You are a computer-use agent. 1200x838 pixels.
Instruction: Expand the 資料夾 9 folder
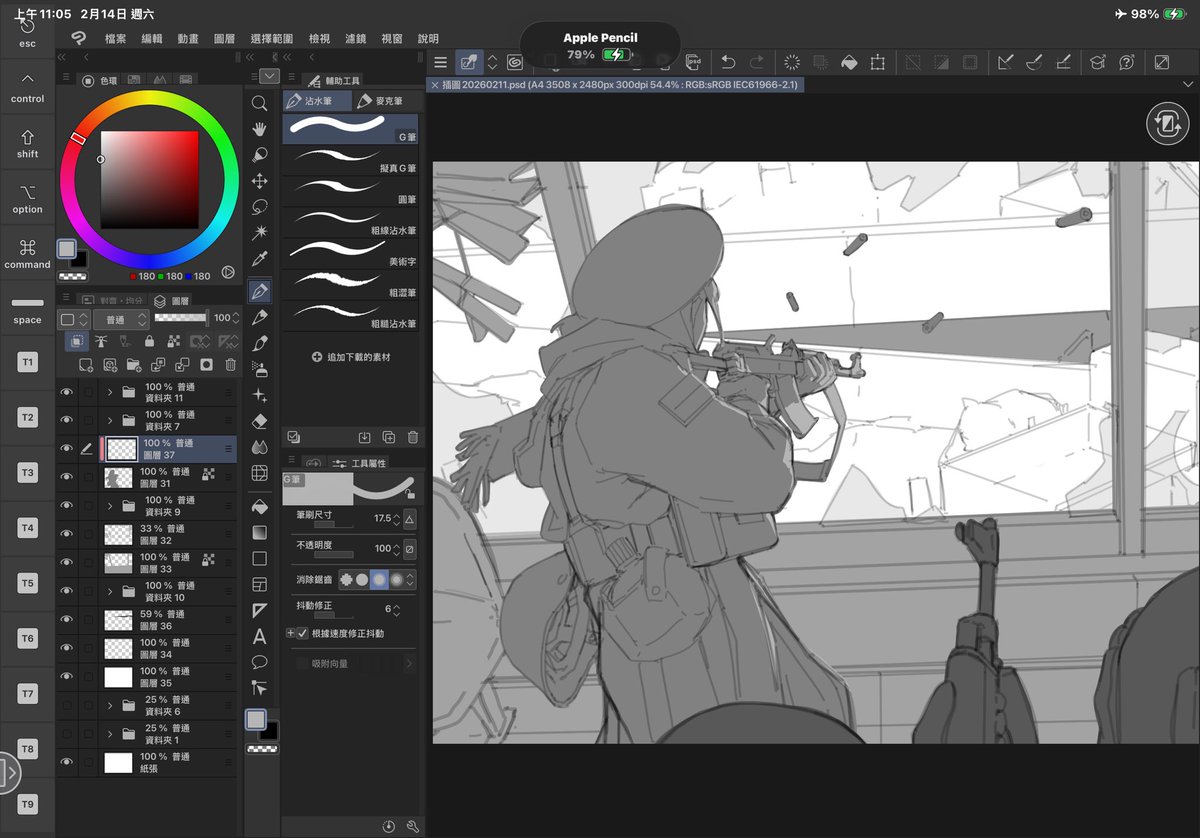(110, 506)
